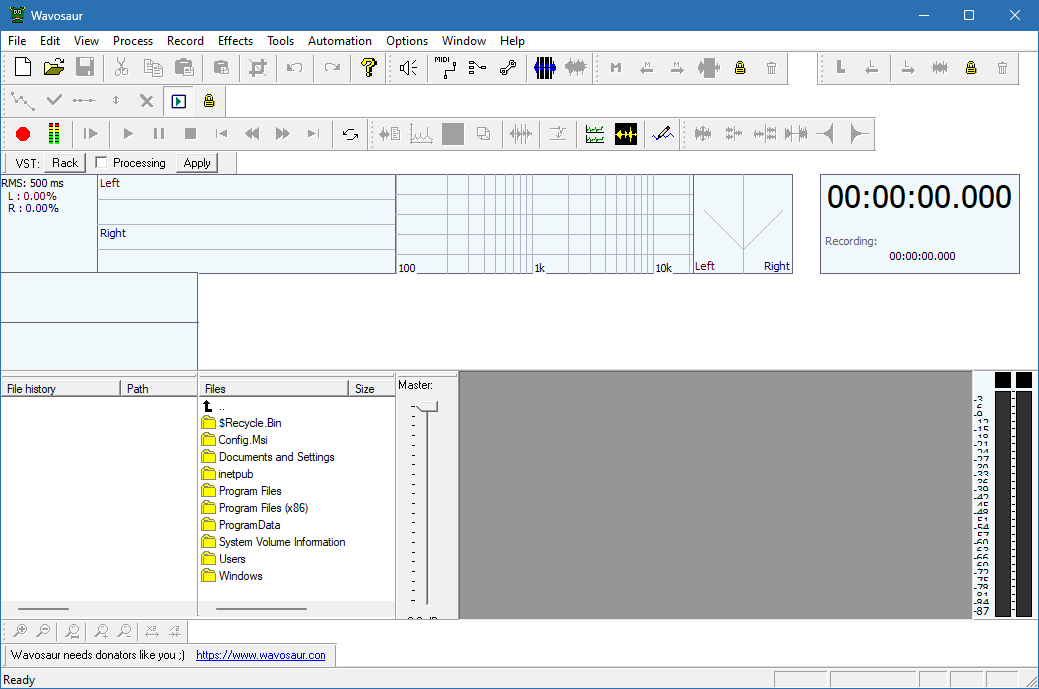Click the Rewind button

(x=252, y=134)
